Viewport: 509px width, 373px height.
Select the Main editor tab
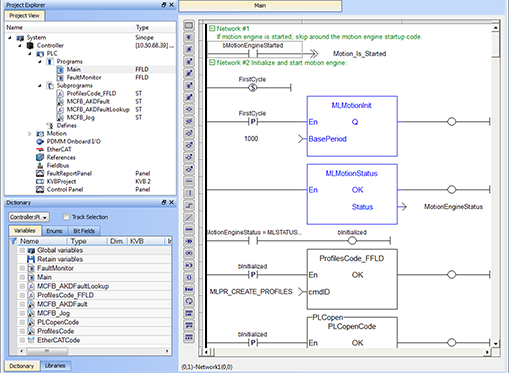[260, 5]
